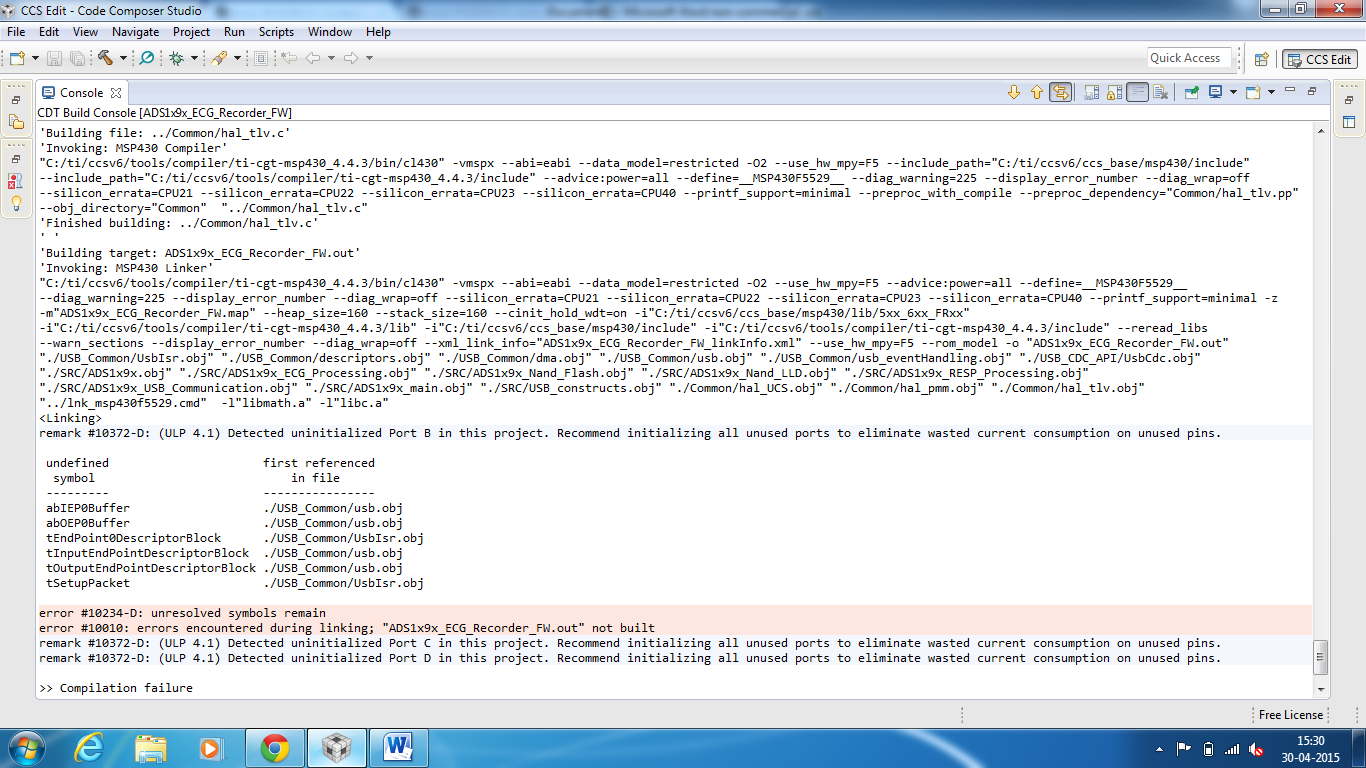Image resolution: width=1366 pixels, height=768 pixels.
Task: Expand the flashlight icon dropdown arrow
Action: click(x=237, y=59)
